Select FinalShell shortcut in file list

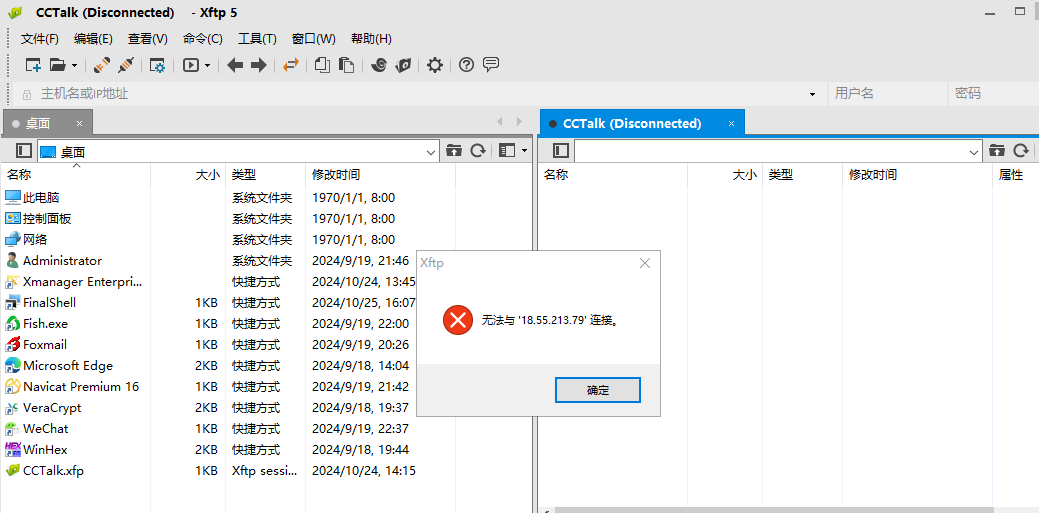click(49, 302)
